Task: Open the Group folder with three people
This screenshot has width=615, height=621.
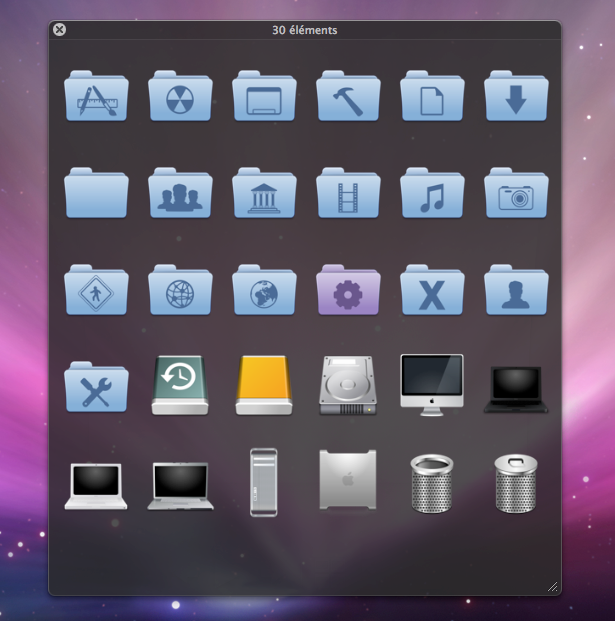Action: pyautogui.click(x=180, y=193)
